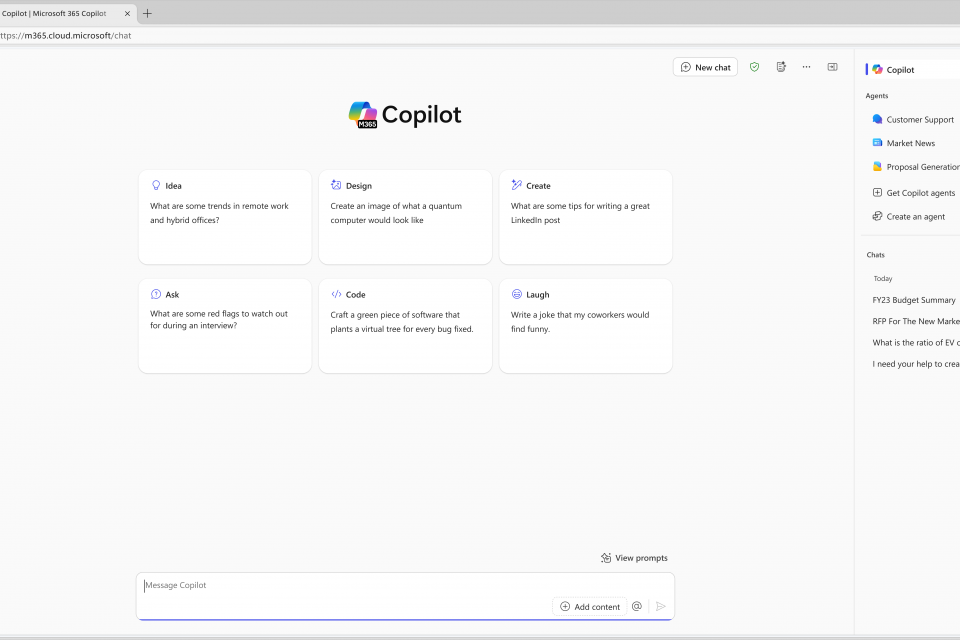The width and height of the screenshot is (960, 640).
Task: Open the FY23 Budget Summary chat
Action: click(914, 300)
